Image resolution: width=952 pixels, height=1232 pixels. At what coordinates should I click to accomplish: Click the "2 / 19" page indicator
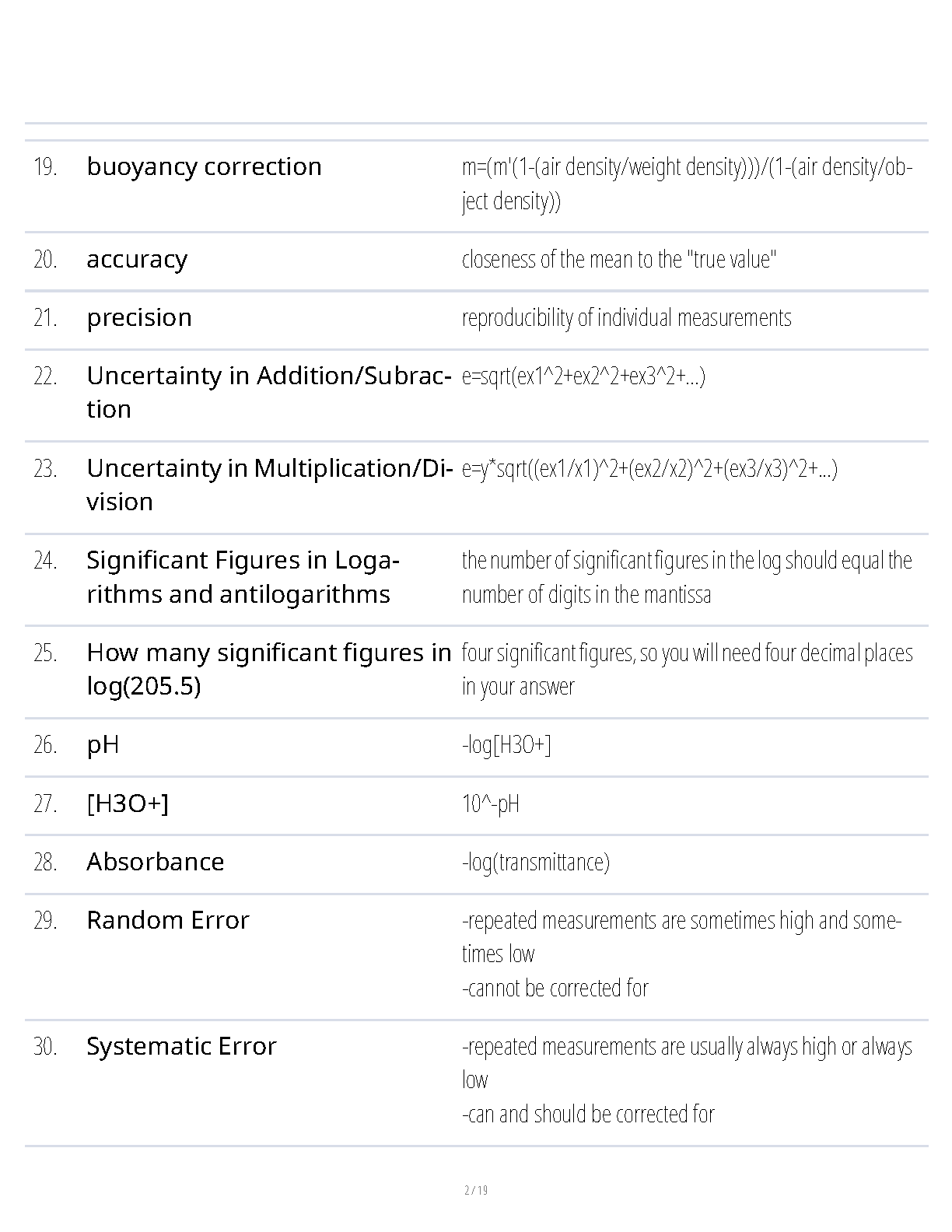pos(475,1190)
